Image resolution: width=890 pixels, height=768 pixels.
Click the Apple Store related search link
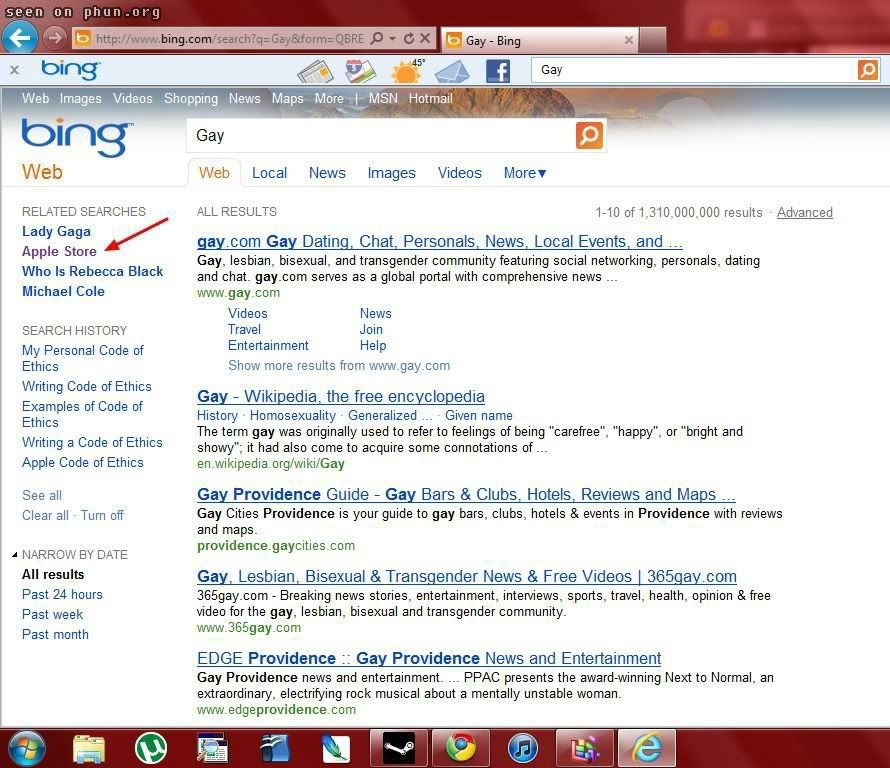(x=59, y=251)
